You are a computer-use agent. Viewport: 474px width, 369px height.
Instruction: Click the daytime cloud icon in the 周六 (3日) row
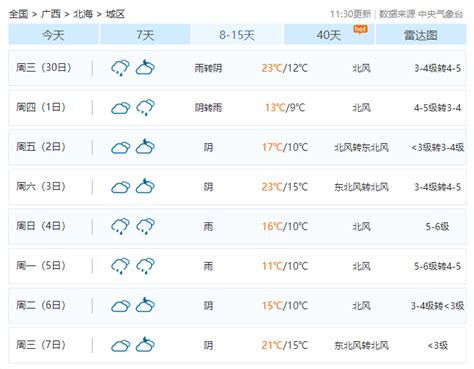pos(120,187)
